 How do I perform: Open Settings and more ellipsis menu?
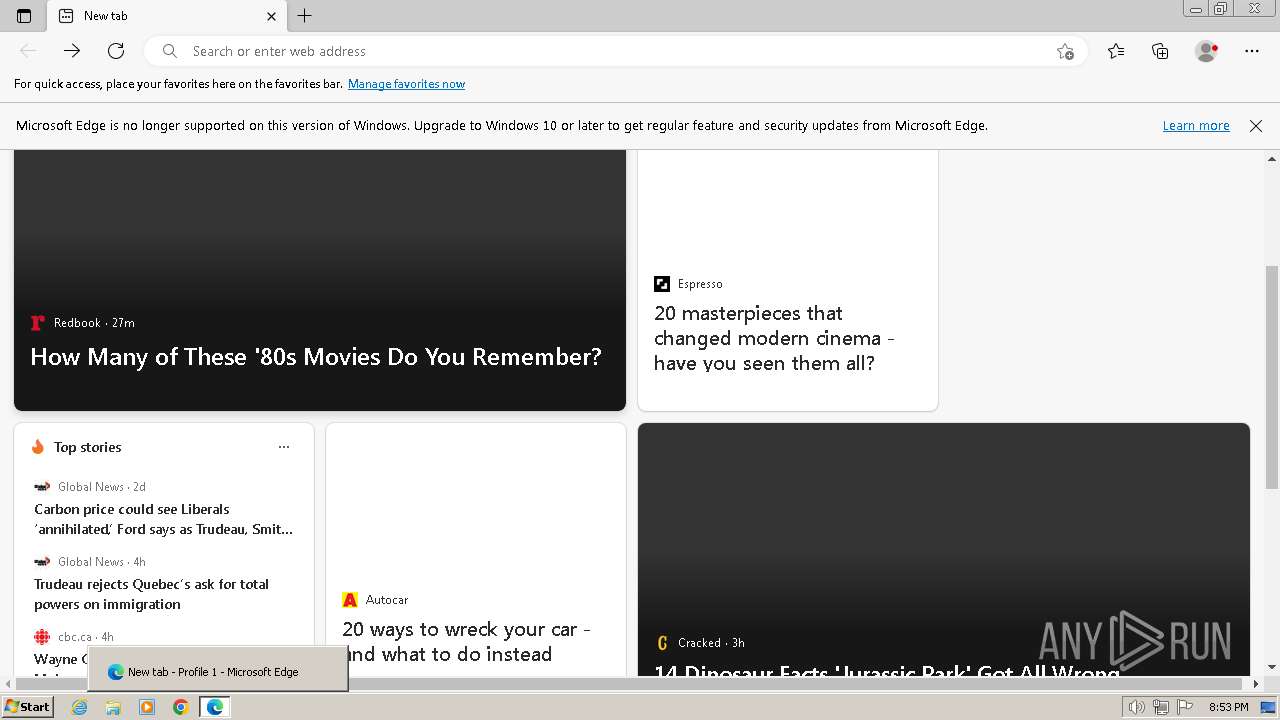(x=1252, y=51)
